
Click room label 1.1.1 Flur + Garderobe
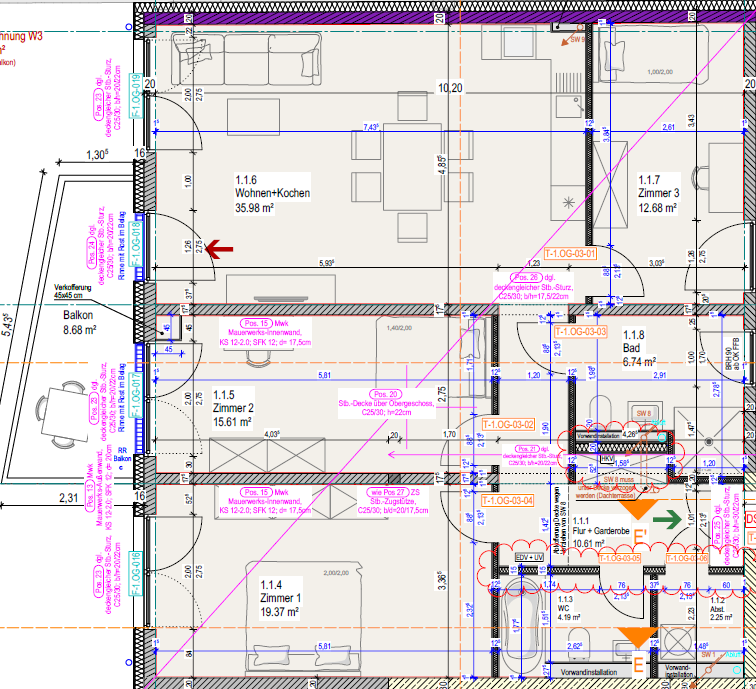601,532
